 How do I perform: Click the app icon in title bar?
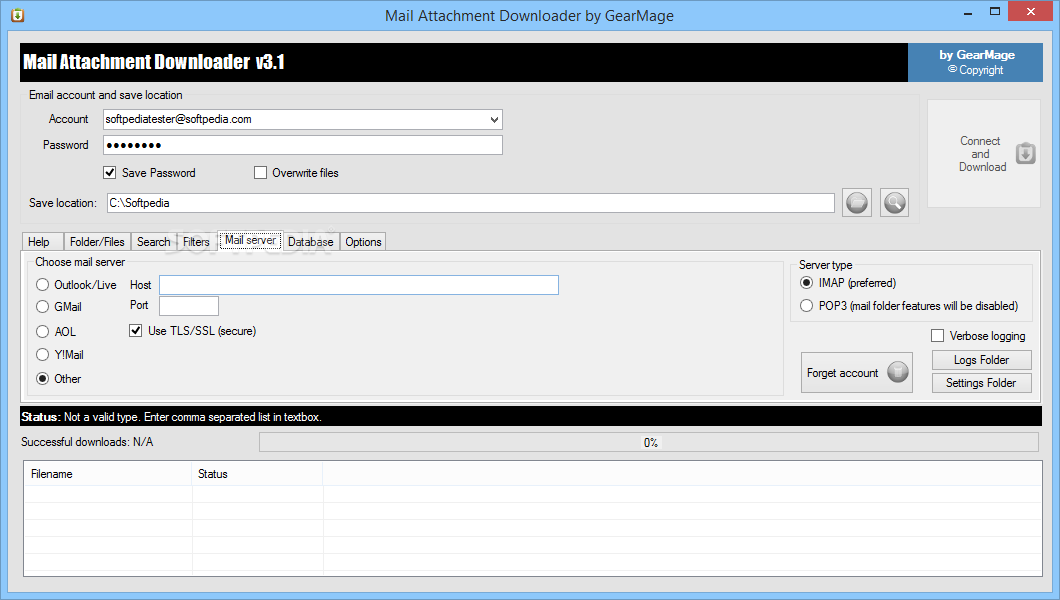click(x=18, y=15)
